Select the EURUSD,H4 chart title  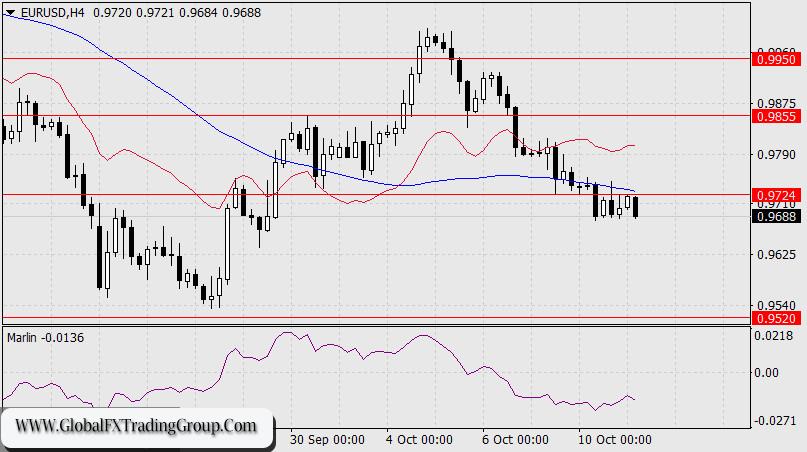[52, 12]
